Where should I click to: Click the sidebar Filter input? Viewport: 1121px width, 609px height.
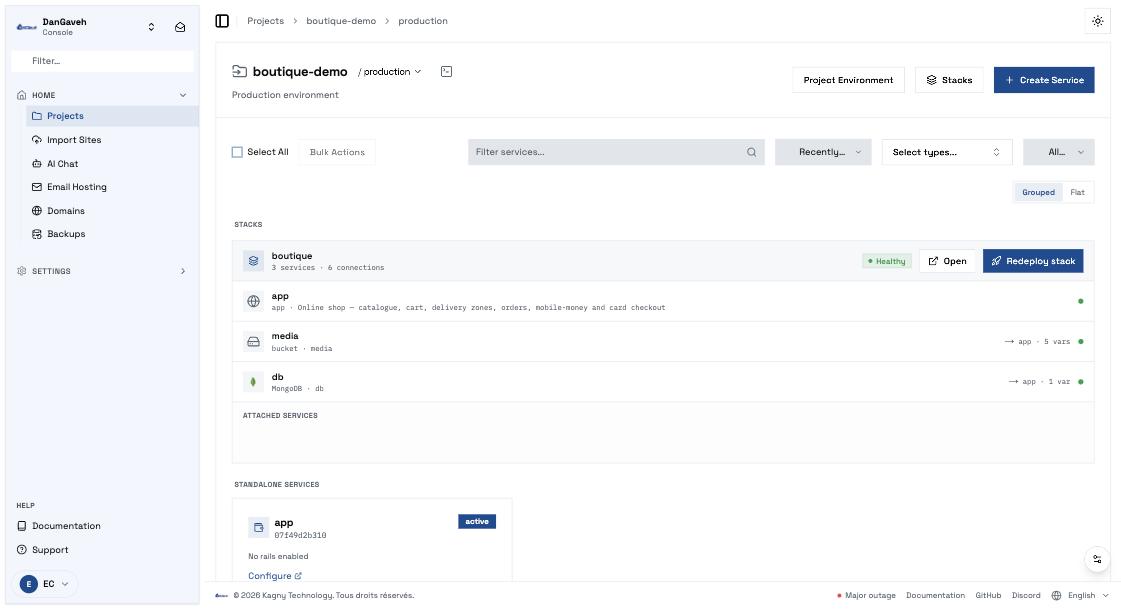(102, 61)
